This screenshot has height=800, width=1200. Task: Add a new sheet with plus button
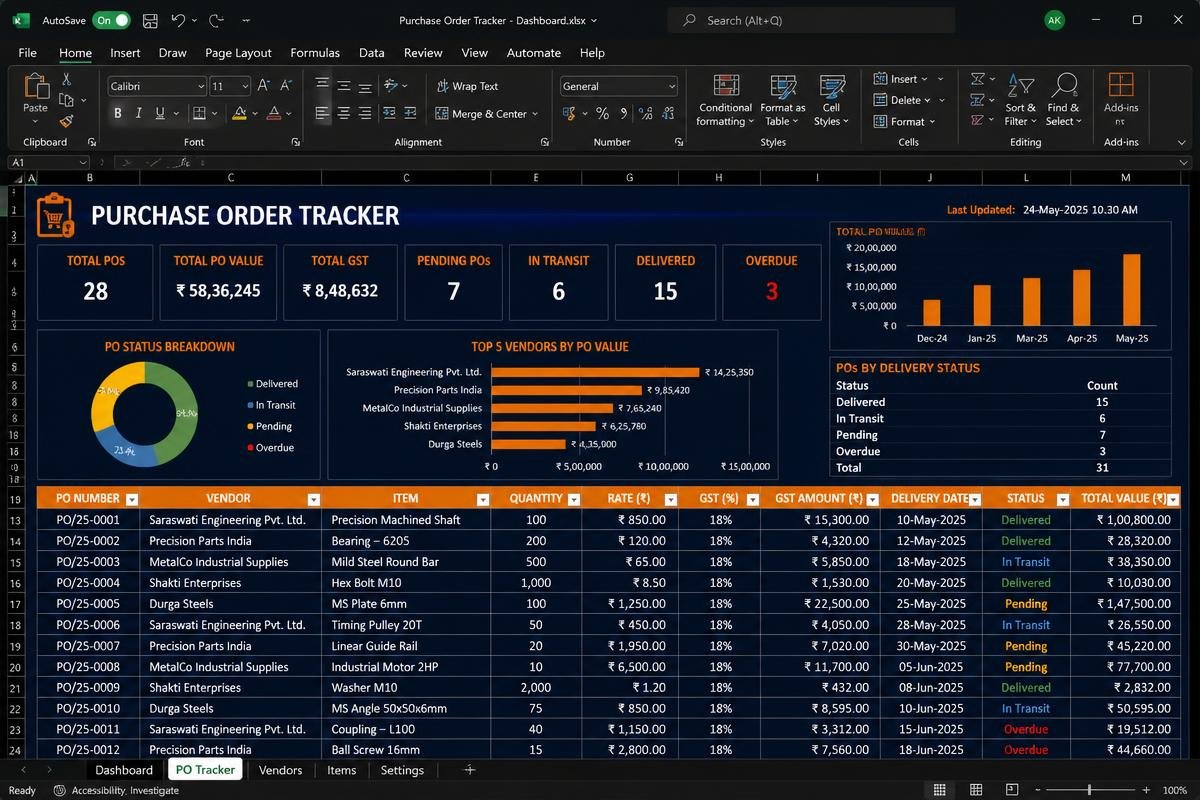(x=469, y=770)
